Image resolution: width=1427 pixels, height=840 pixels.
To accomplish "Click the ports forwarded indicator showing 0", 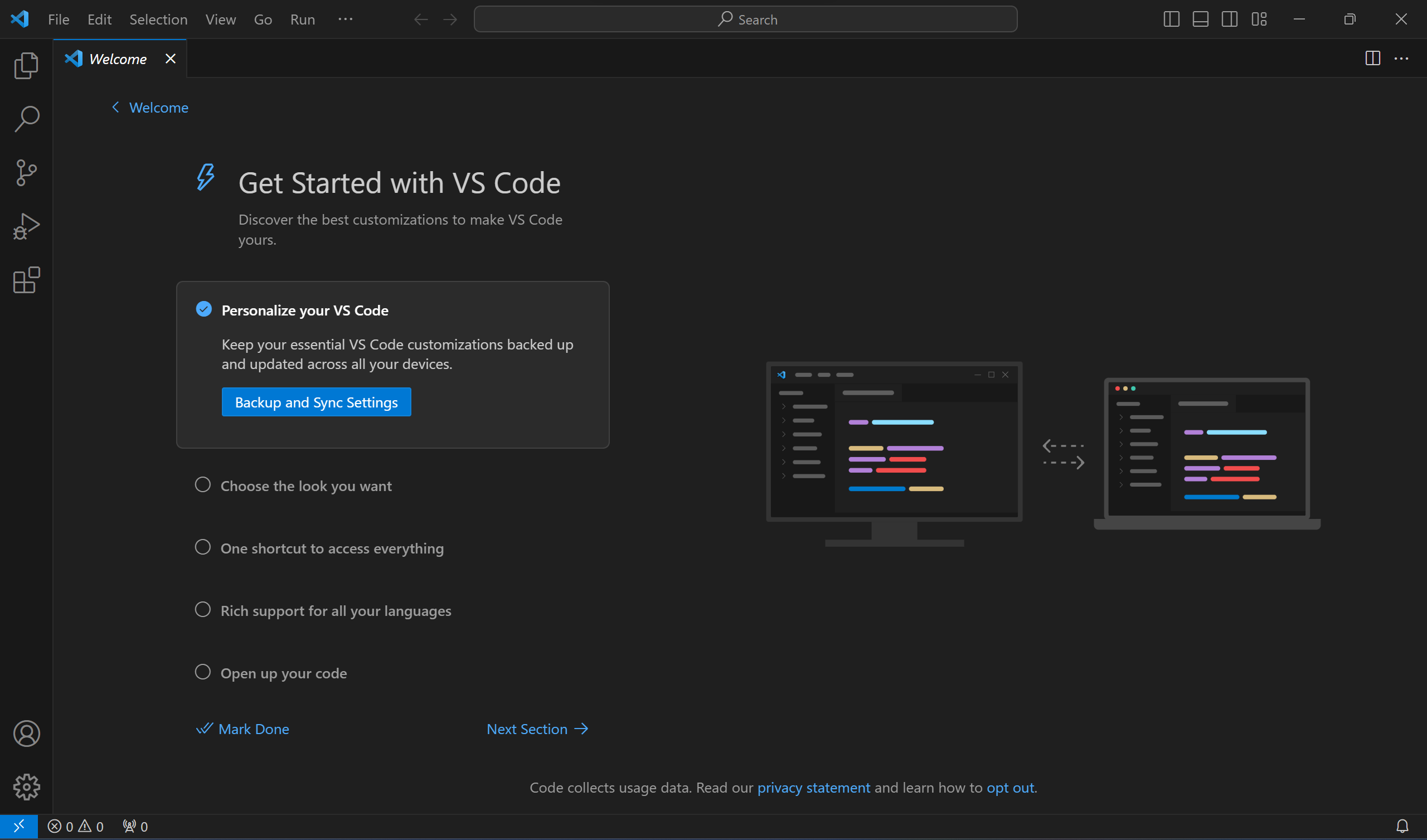I will (x=135, y=827).
